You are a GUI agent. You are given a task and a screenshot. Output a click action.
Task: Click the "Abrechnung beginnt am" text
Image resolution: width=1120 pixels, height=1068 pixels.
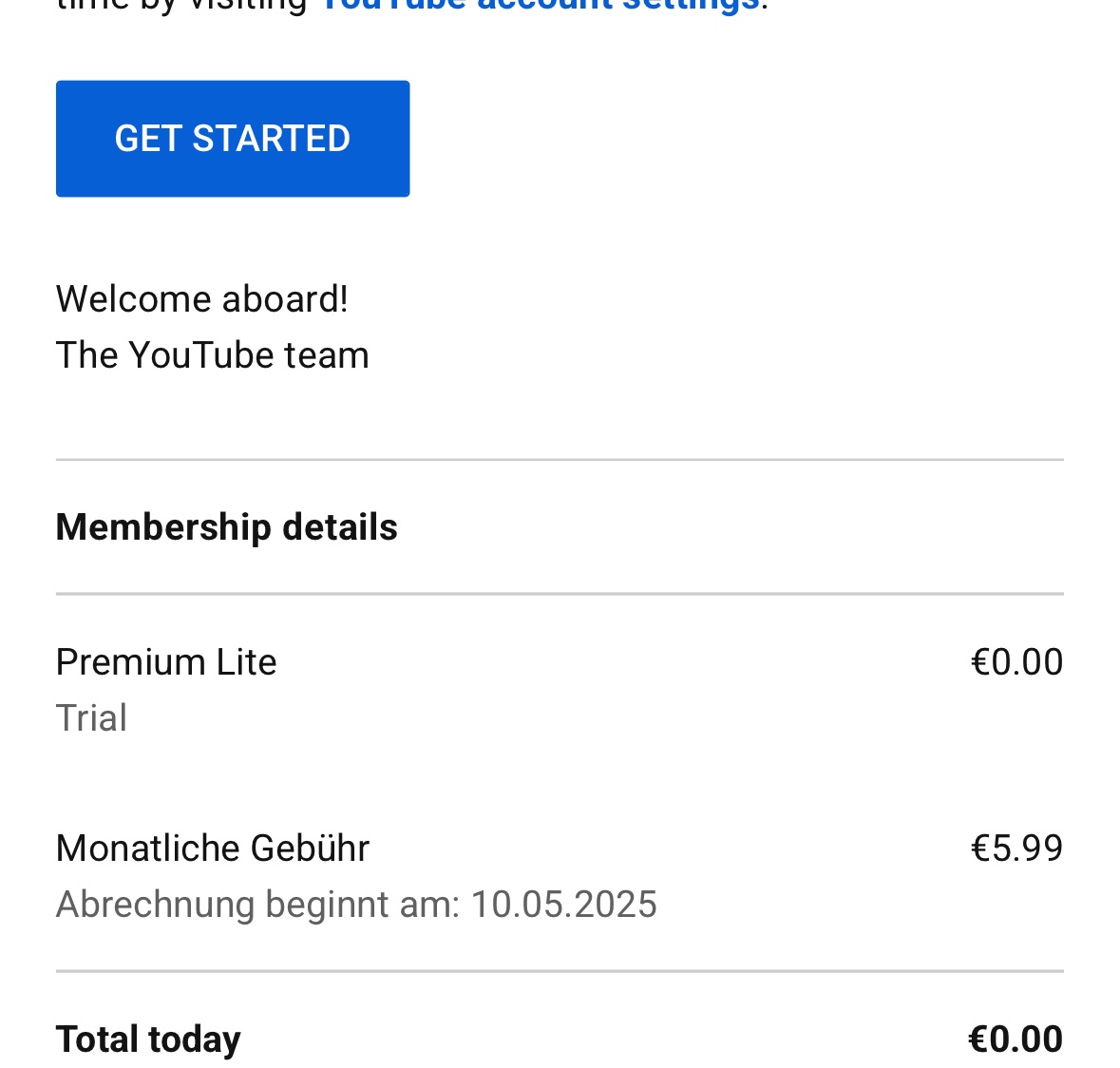pos(257,905)
